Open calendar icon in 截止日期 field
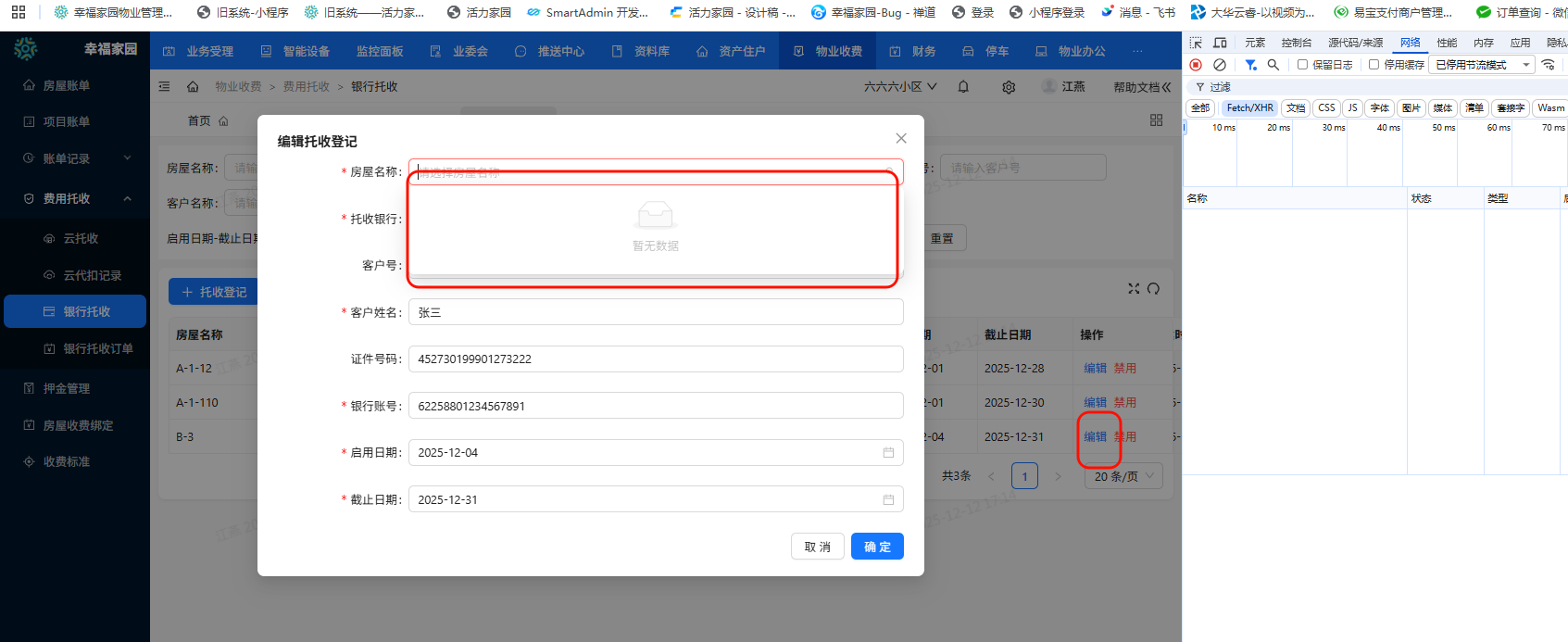Image resolution: width=1568 pixels, height=642 pixels. pos(888,500)
